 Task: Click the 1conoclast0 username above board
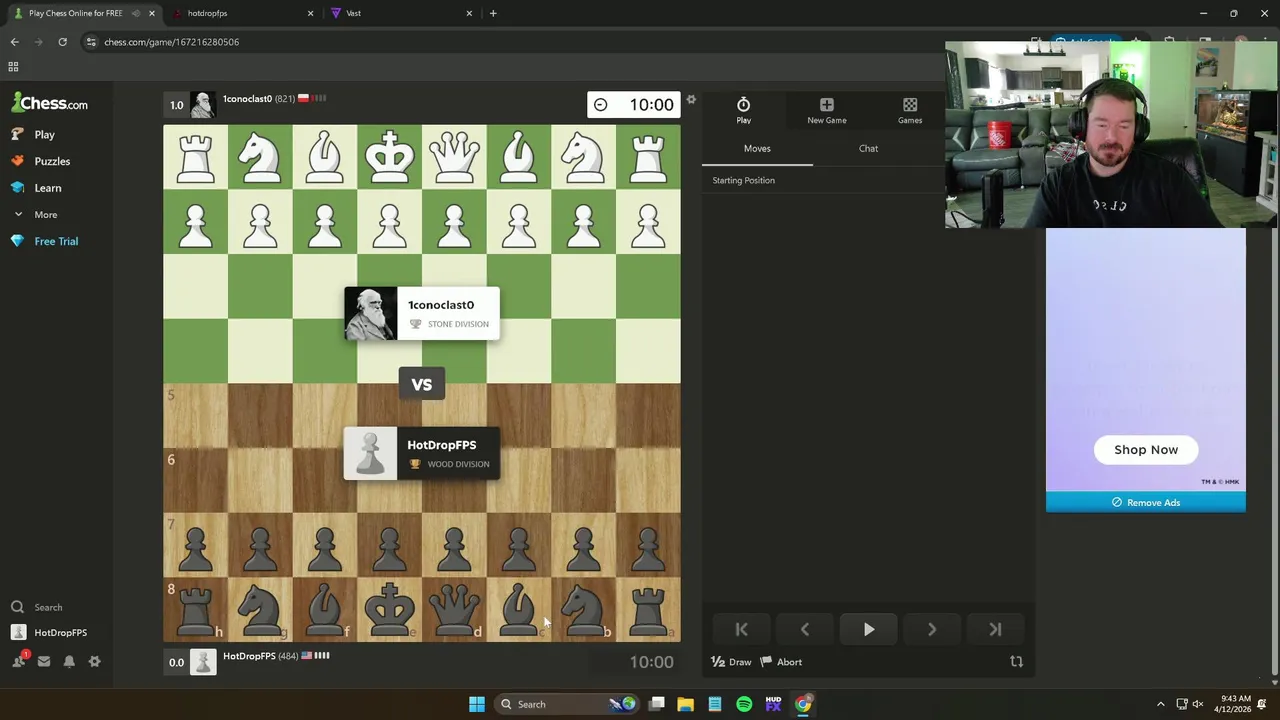[247, 99]
